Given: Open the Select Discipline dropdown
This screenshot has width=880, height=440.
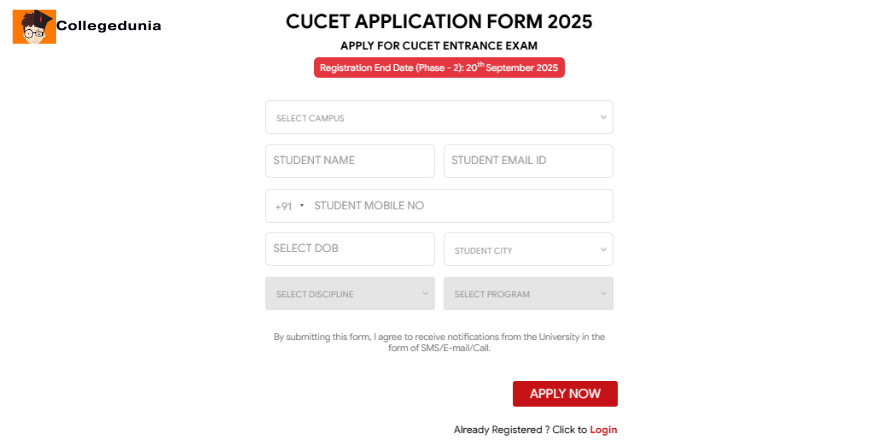Looking at the screenshot, I should coord(342,294).
